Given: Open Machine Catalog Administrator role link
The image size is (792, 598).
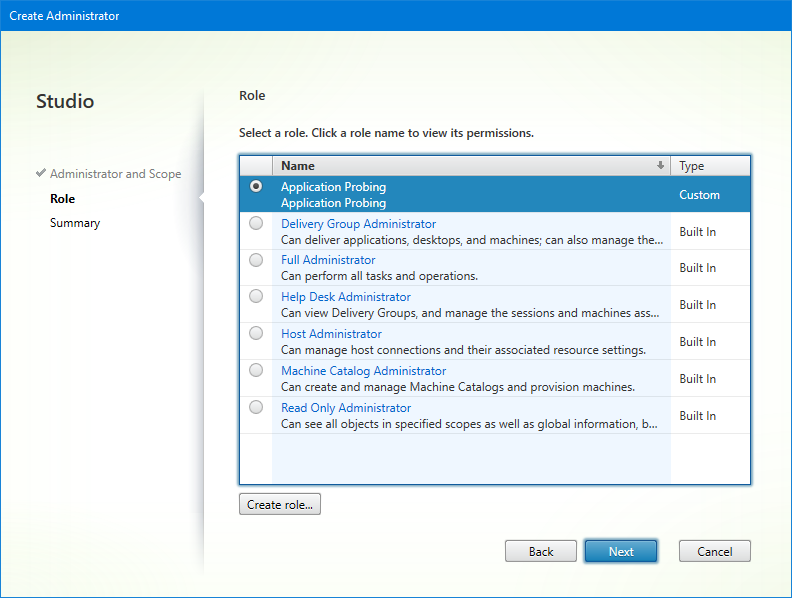Looking at the screenshot, I should (363, 371).
